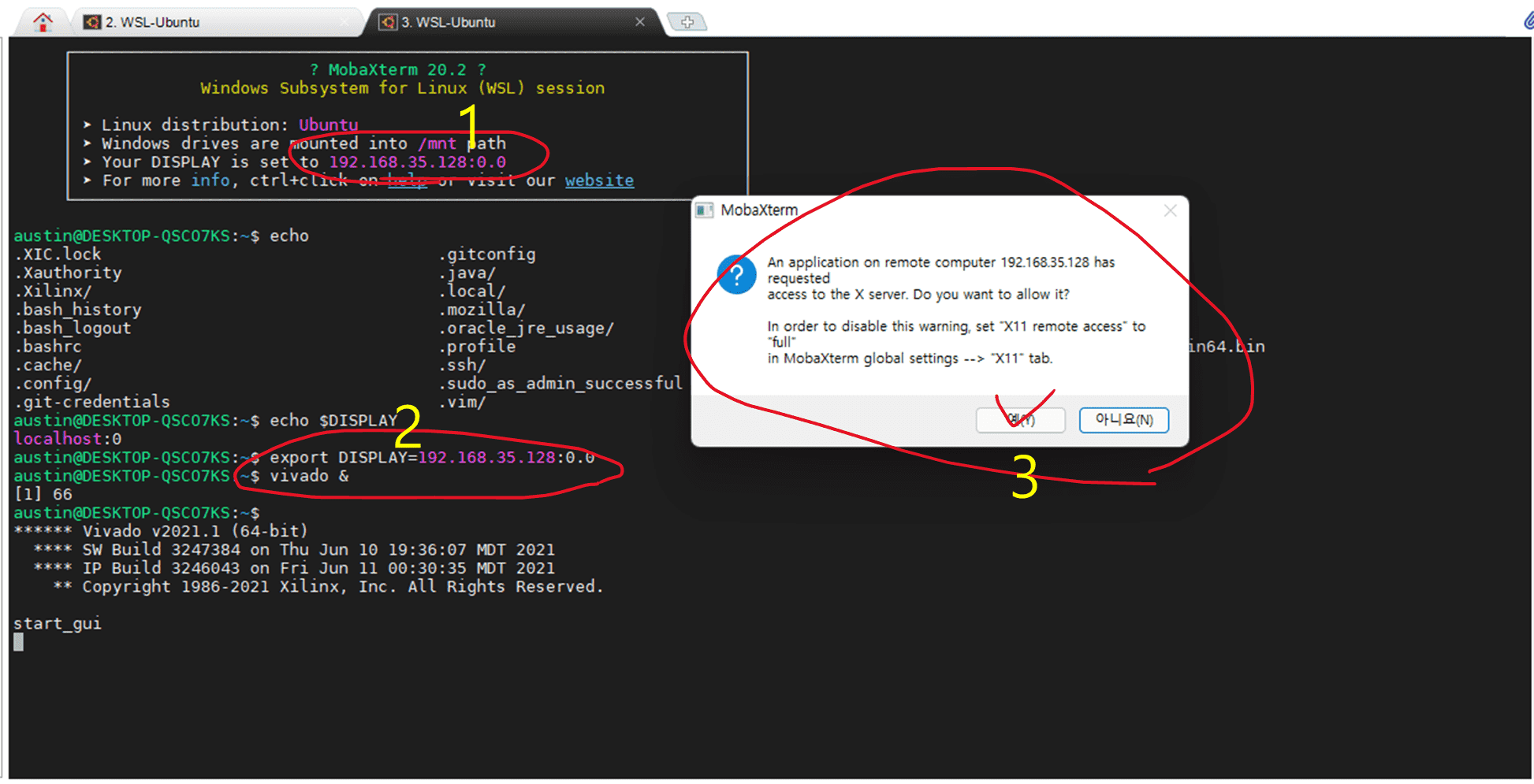Click the ".bashrc" entry in the file listing
This screenshot has width=1534, height=784.
coord(48,347)
